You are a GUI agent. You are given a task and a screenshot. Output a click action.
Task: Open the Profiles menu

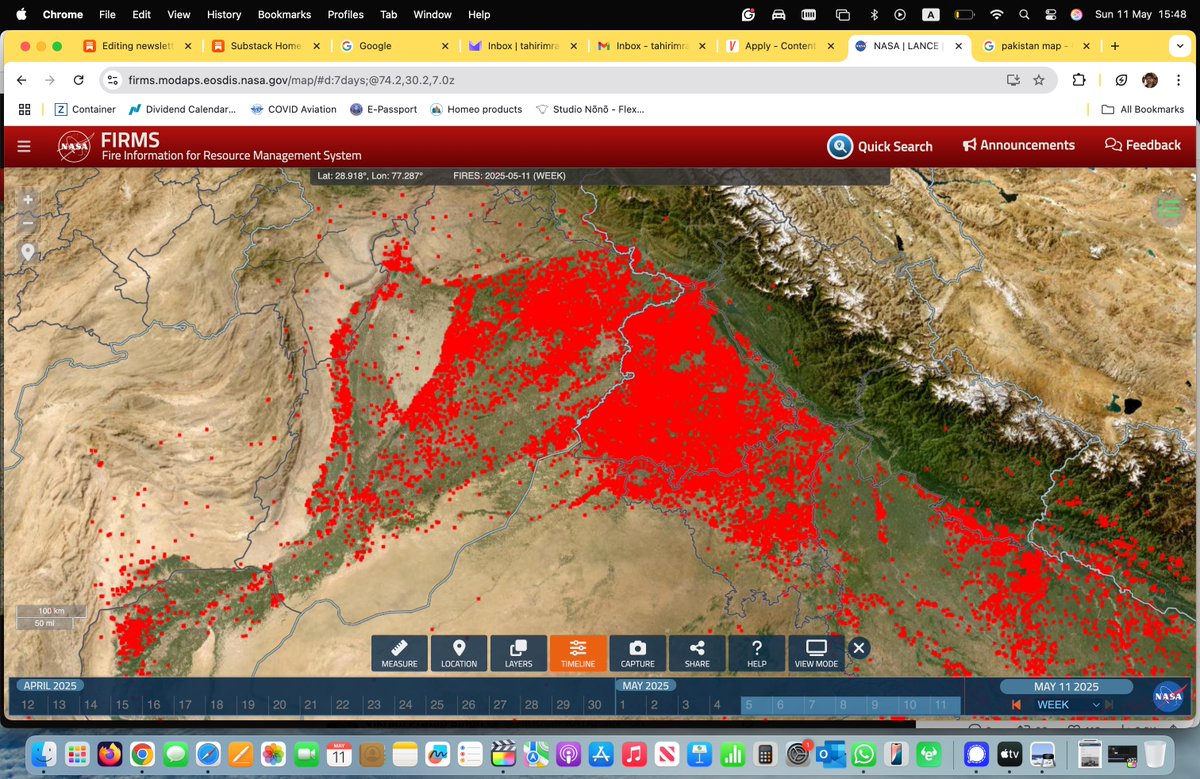pyautogui.click(x=346, y=15)
